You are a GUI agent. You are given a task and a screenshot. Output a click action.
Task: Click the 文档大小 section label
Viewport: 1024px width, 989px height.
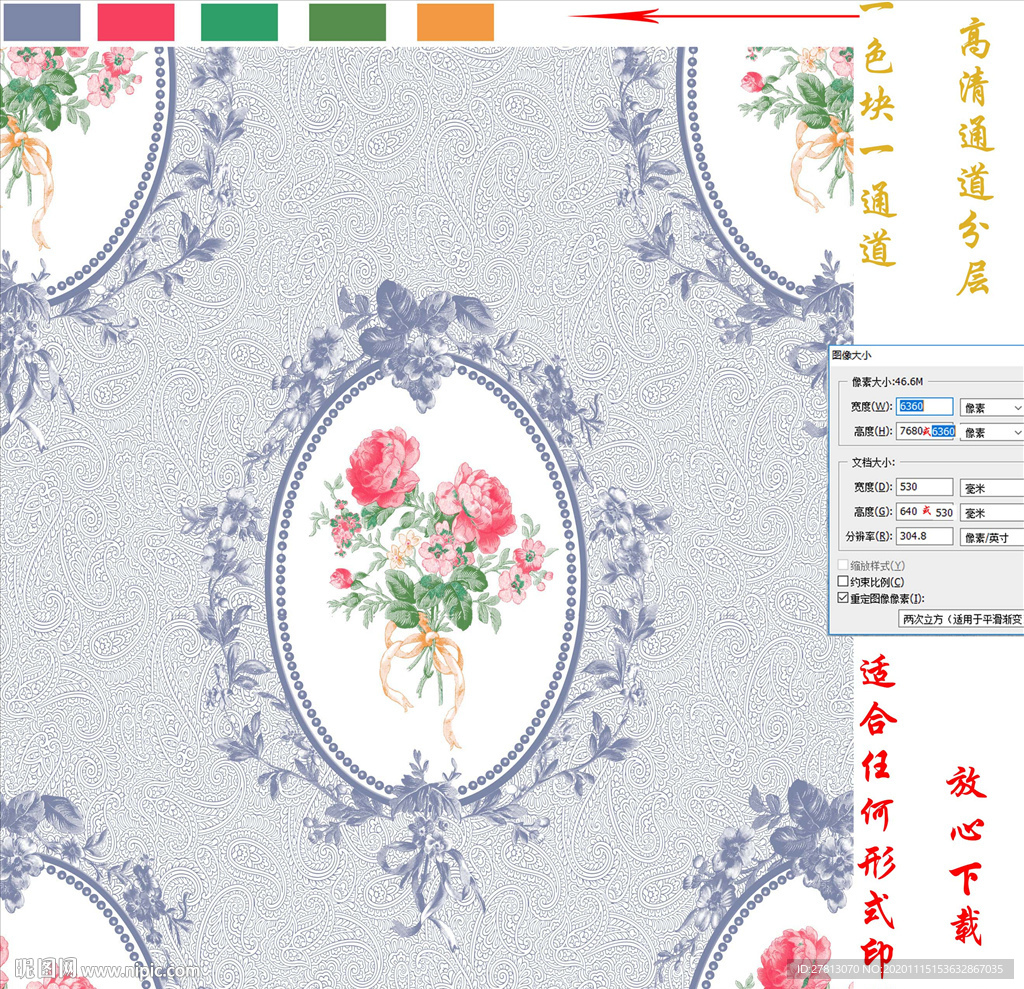pyautogui.click(x=873, y=462)
